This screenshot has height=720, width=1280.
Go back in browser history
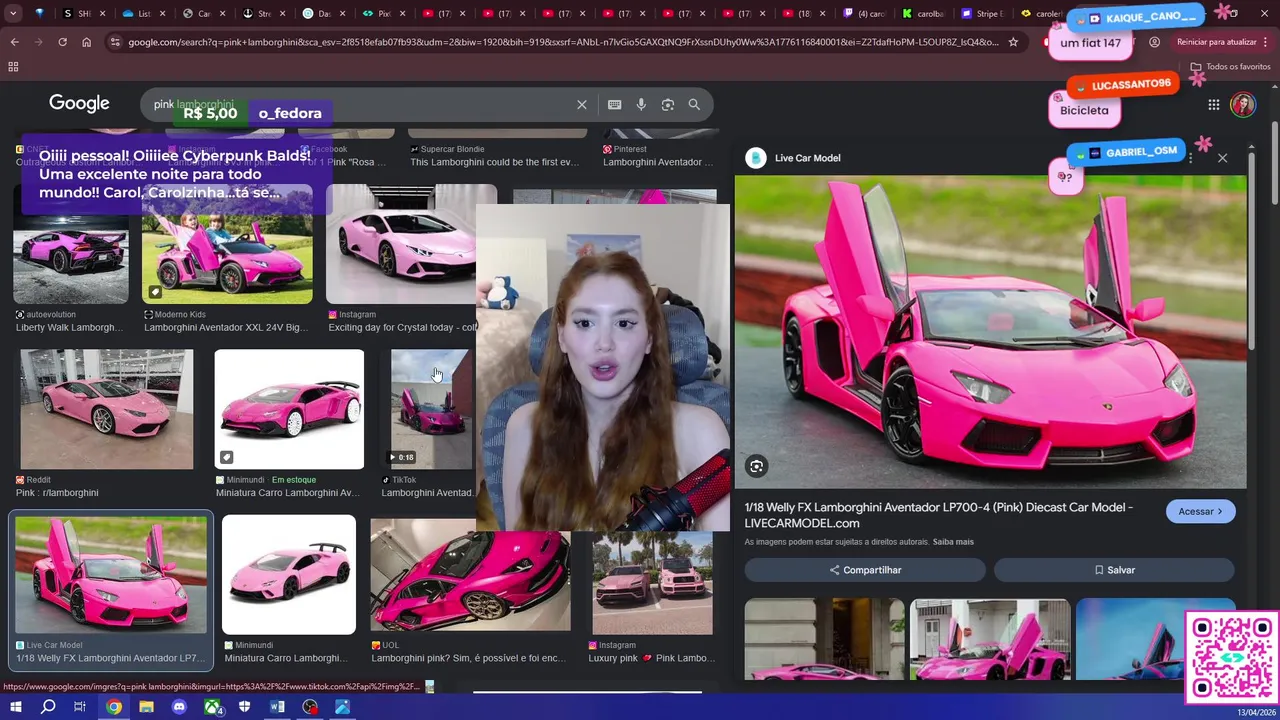tap(14, 42)
